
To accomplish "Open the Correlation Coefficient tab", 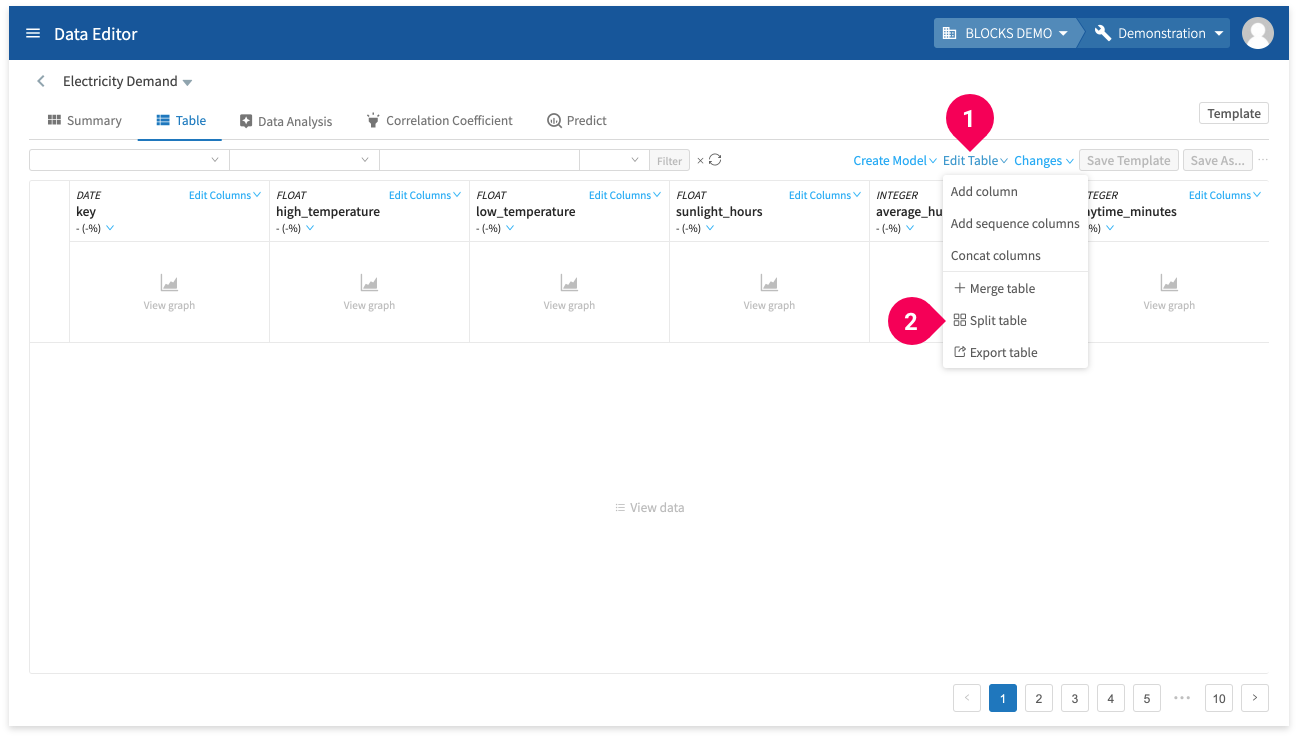I will click(439, 120).
